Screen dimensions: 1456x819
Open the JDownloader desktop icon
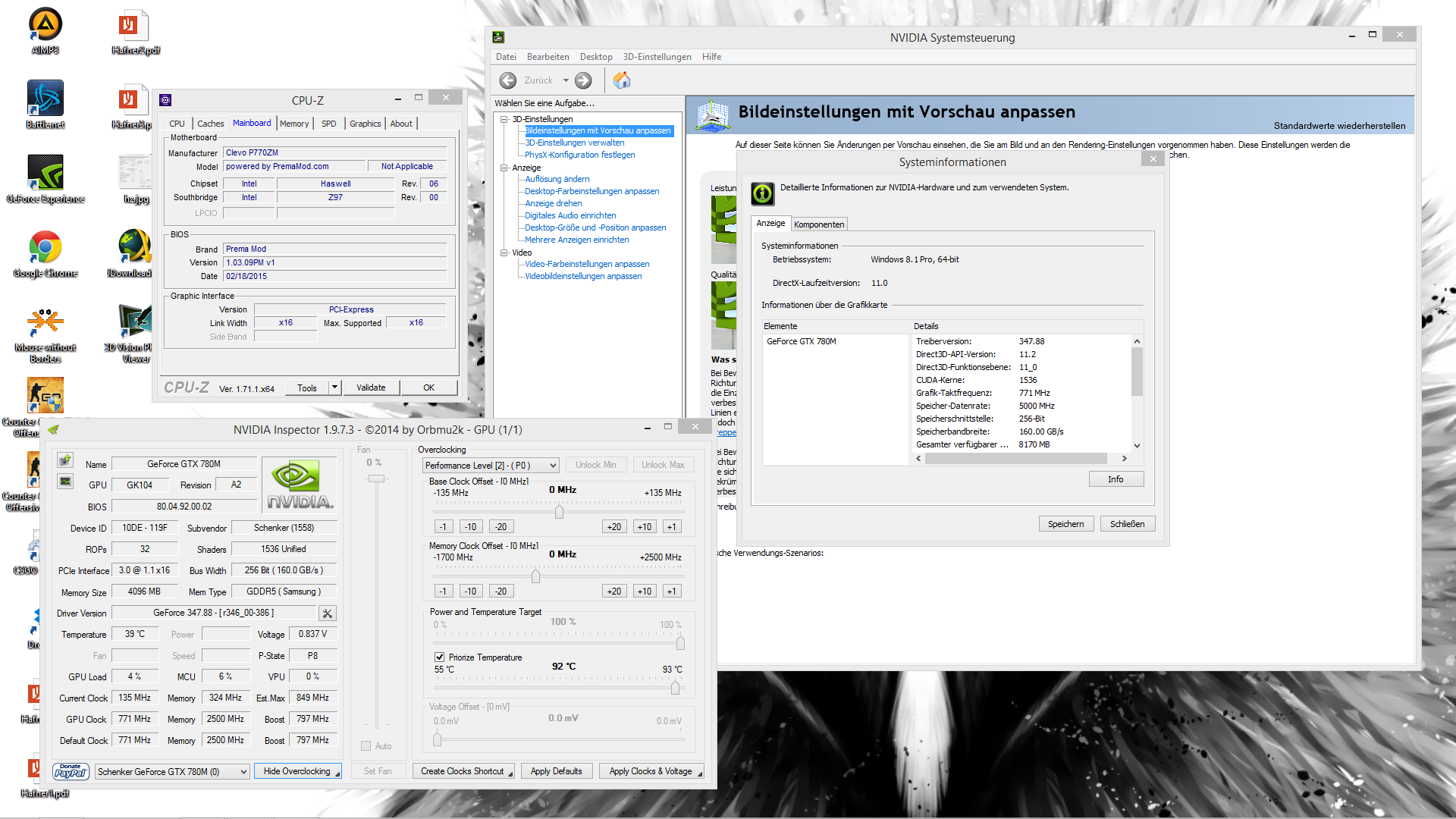click(x=130, y=253)
